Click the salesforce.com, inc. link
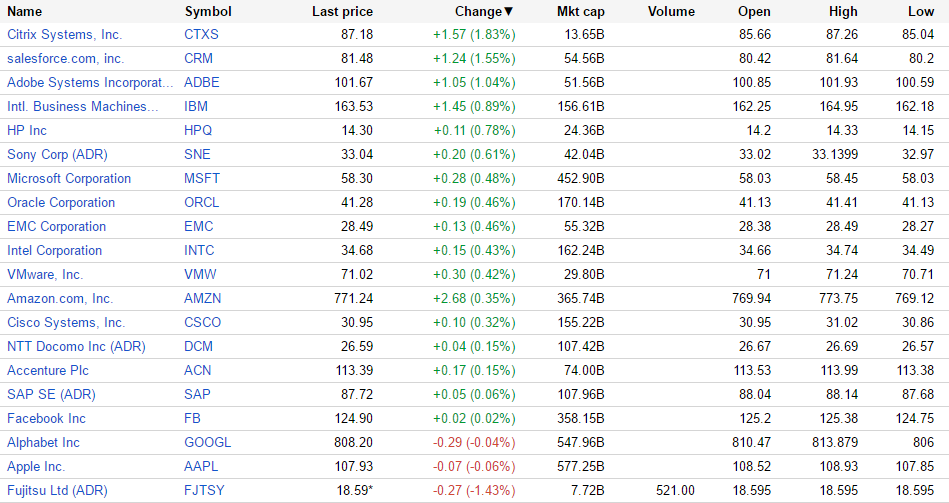This screenshot has height=503, width=949. [x=65, y=59]
